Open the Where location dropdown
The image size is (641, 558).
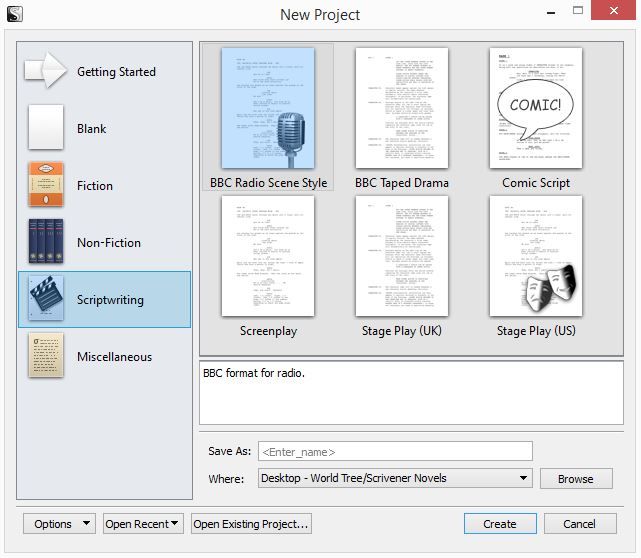[395, 478]
